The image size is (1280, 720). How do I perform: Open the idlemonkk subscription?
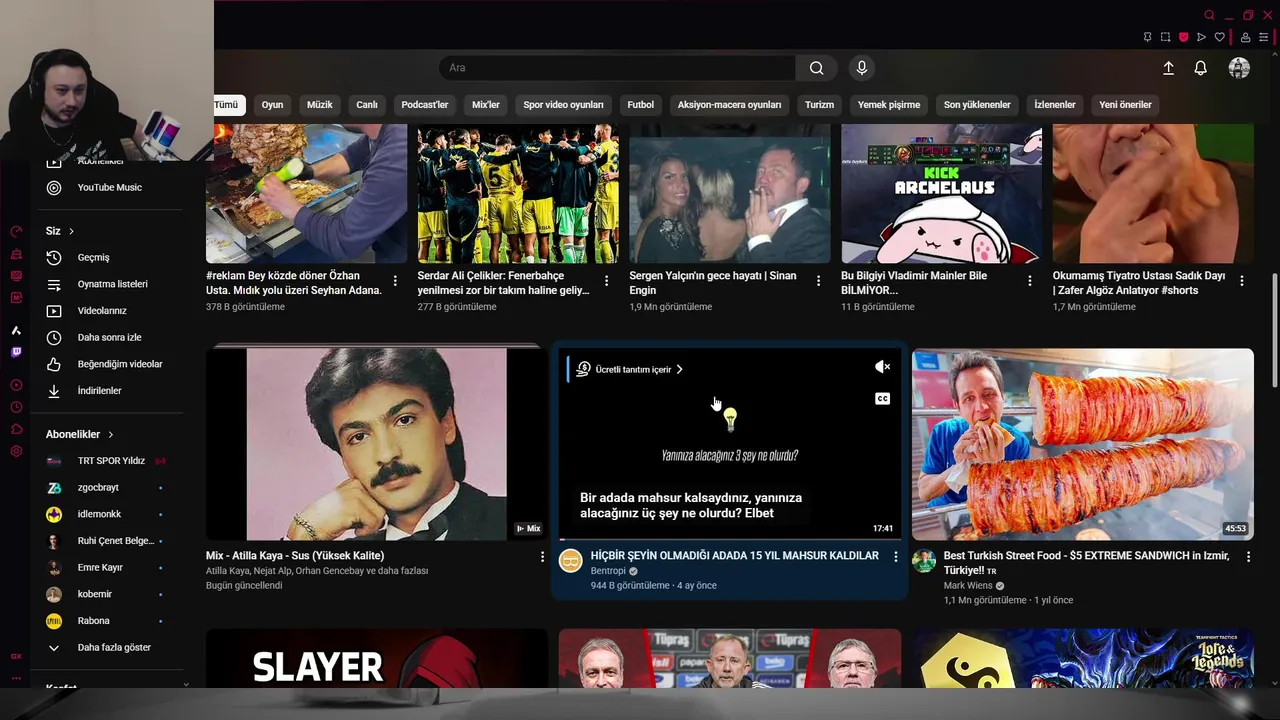(110, 514)
